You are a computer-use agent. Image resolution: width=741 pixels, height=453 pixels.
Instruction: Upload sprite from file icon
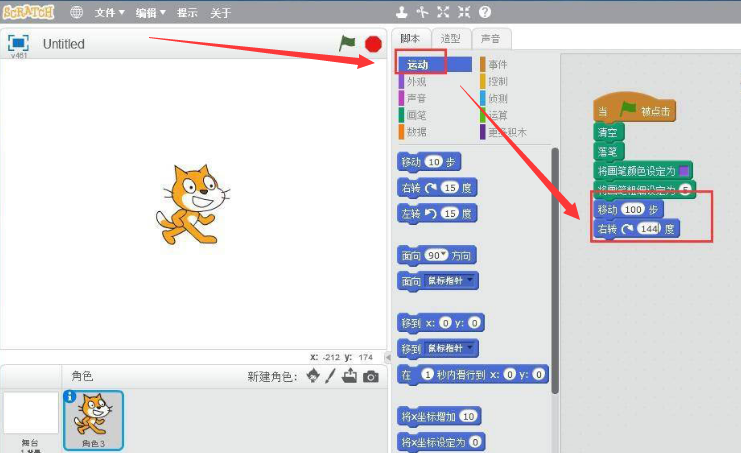[350, 376]
